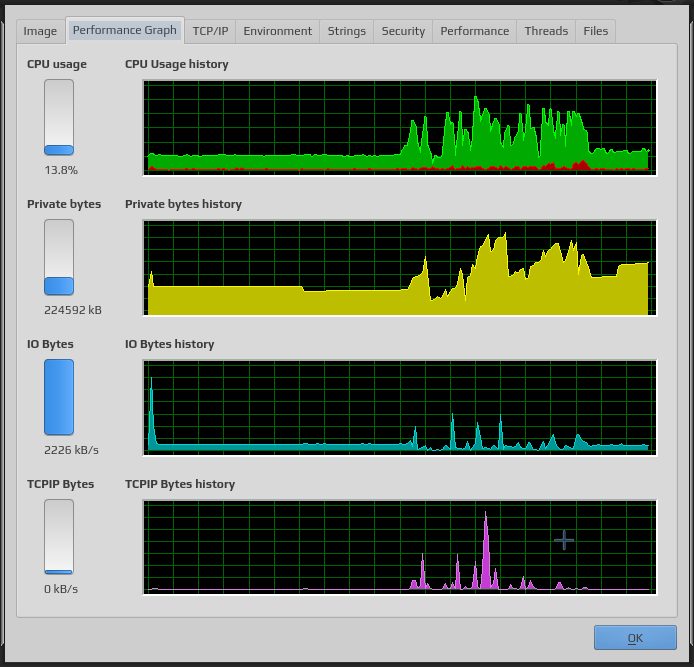
Task: Switch to the Files tab
Action: pos(596,31)
